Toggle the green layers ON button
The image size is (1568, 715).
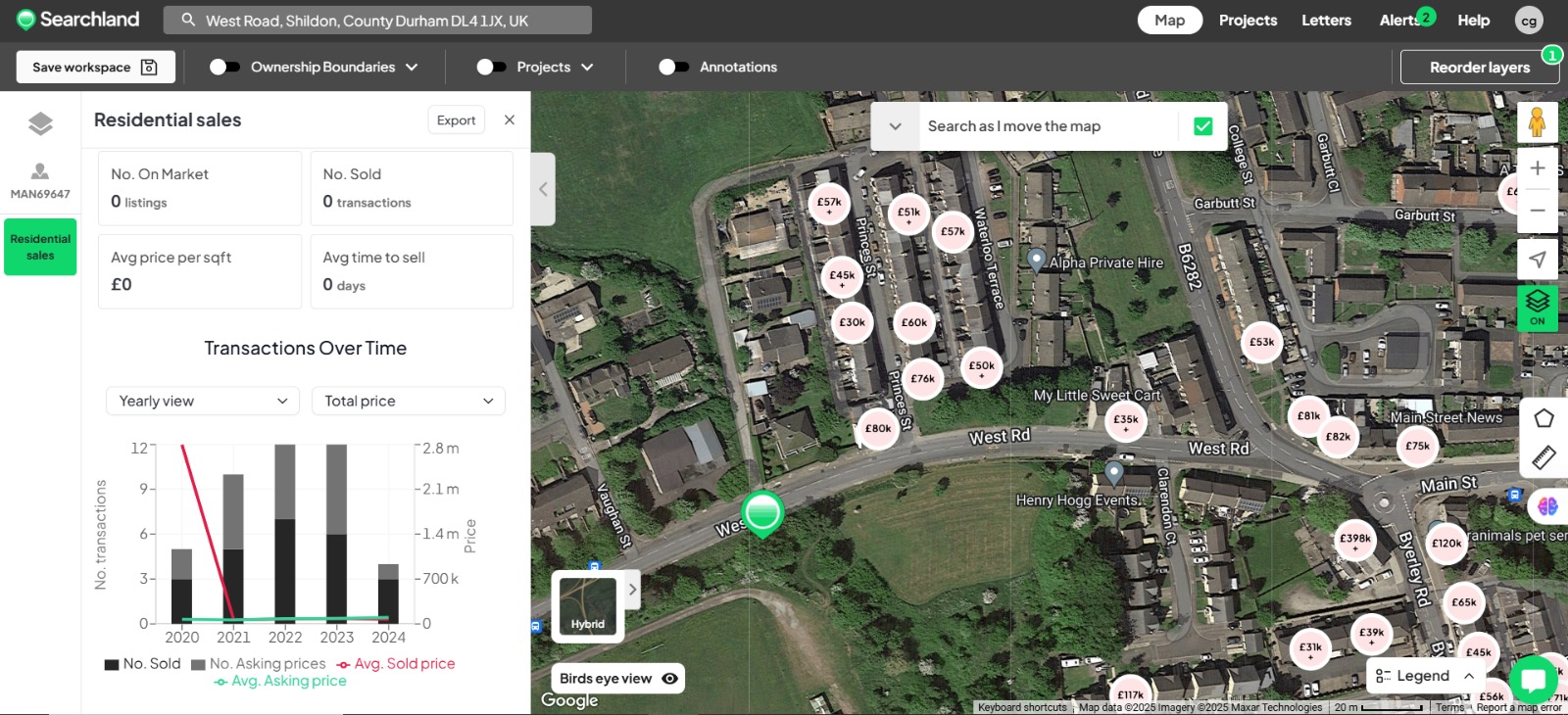pyautogui.click(x=1538, y=308)
